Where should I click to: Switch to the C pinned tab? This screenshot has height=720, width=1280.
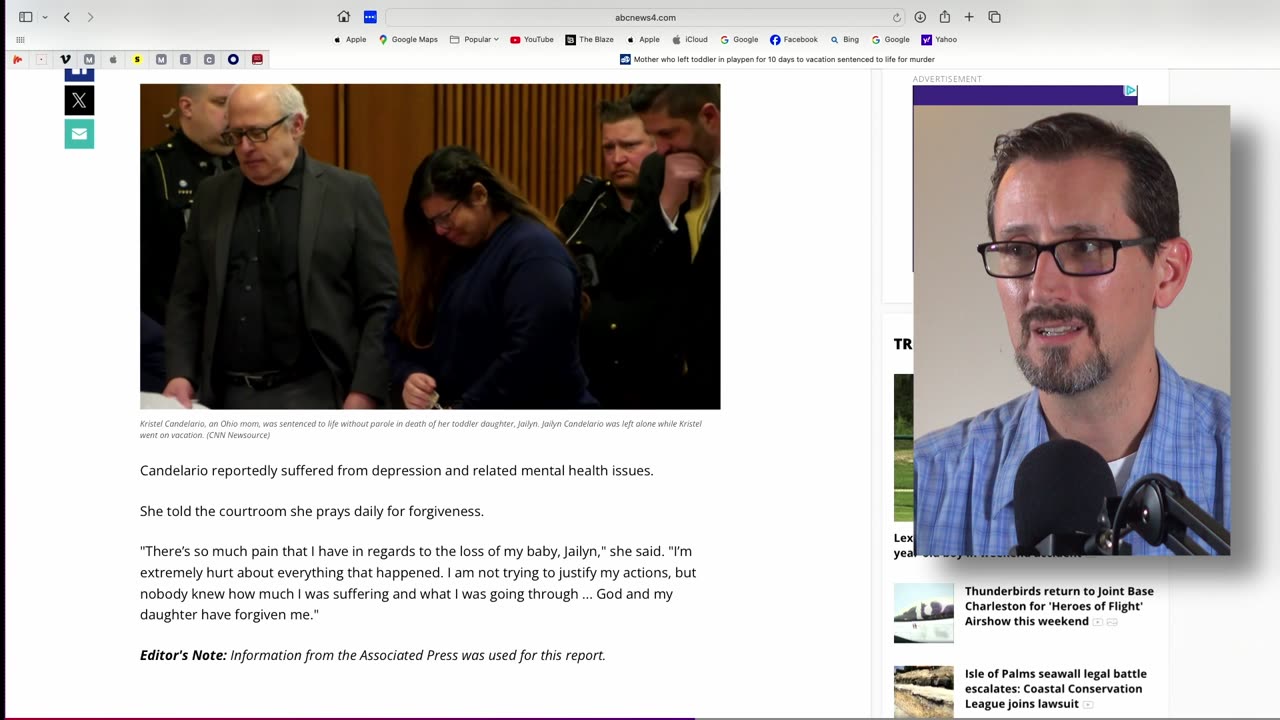[x=209, y=60]
